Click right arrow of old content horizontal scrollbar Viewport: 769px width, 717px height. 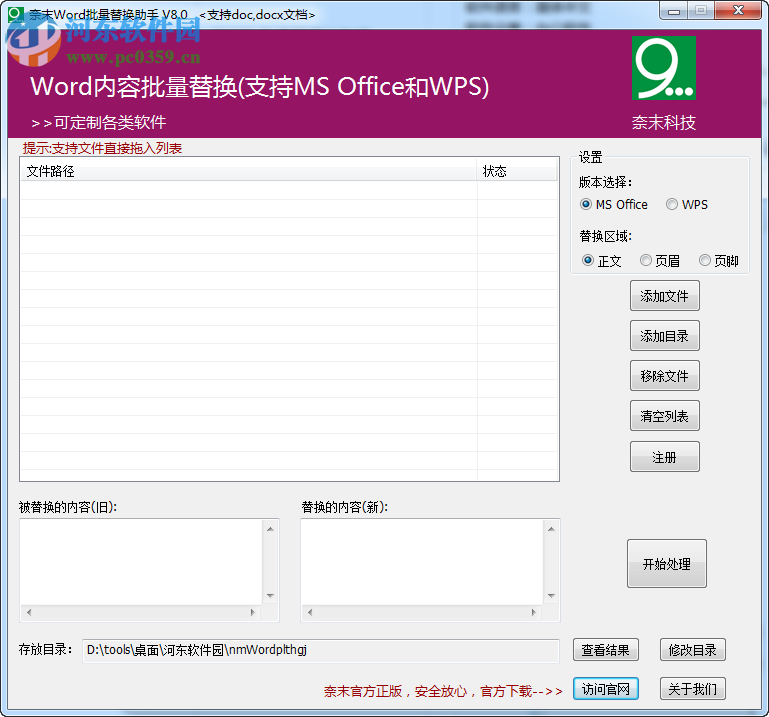pyautogui.click(x=253, y=612)
